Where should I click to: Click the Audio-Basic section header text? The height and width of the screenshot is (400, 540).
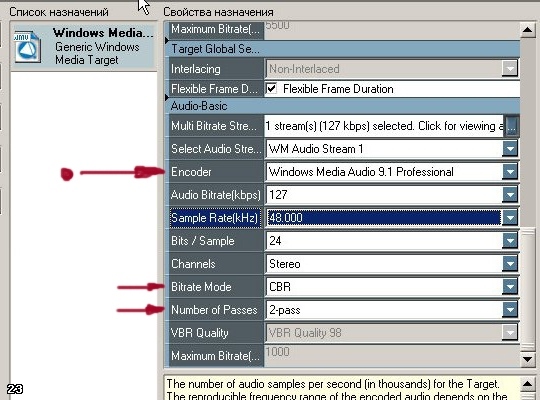199,106
